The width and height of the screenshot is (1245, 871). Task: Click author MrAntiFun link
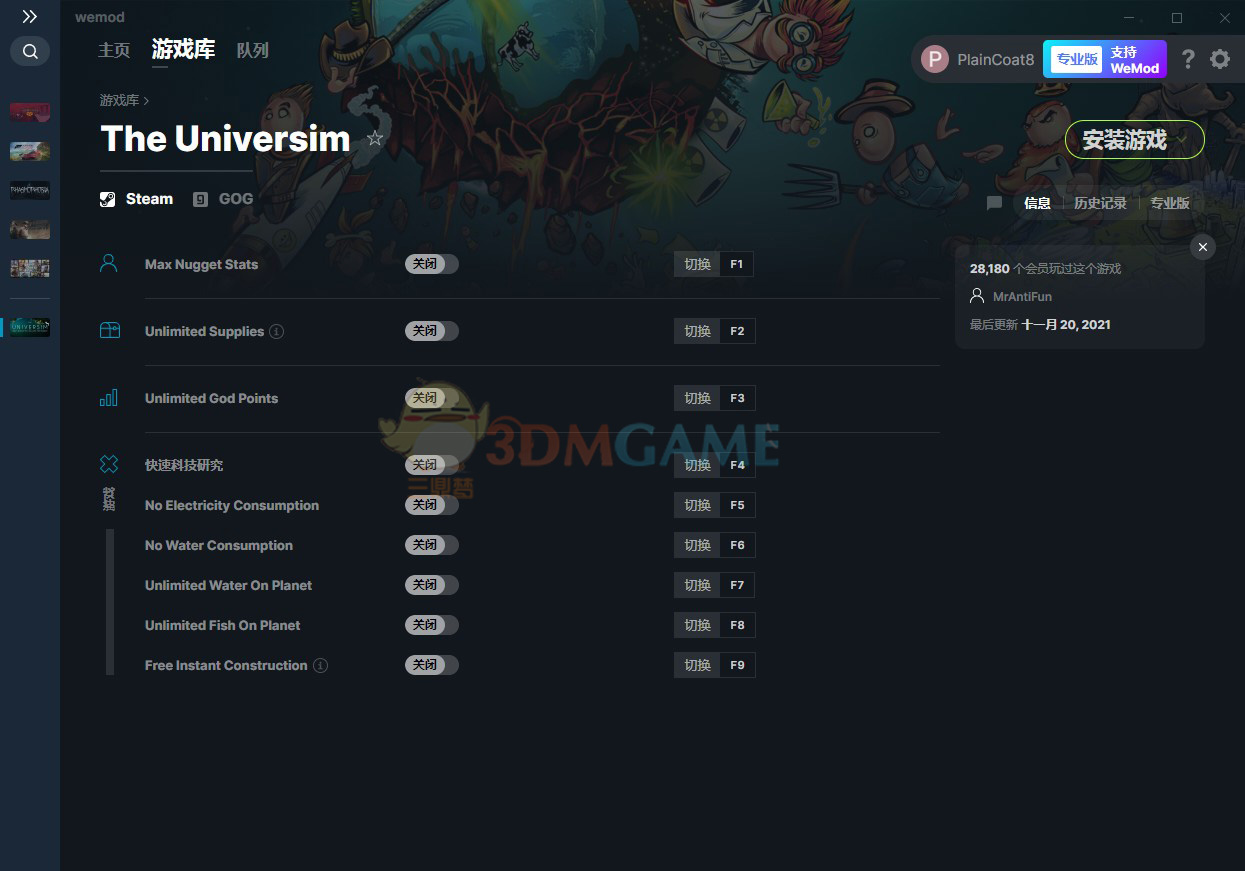[x=1022, y=297]
